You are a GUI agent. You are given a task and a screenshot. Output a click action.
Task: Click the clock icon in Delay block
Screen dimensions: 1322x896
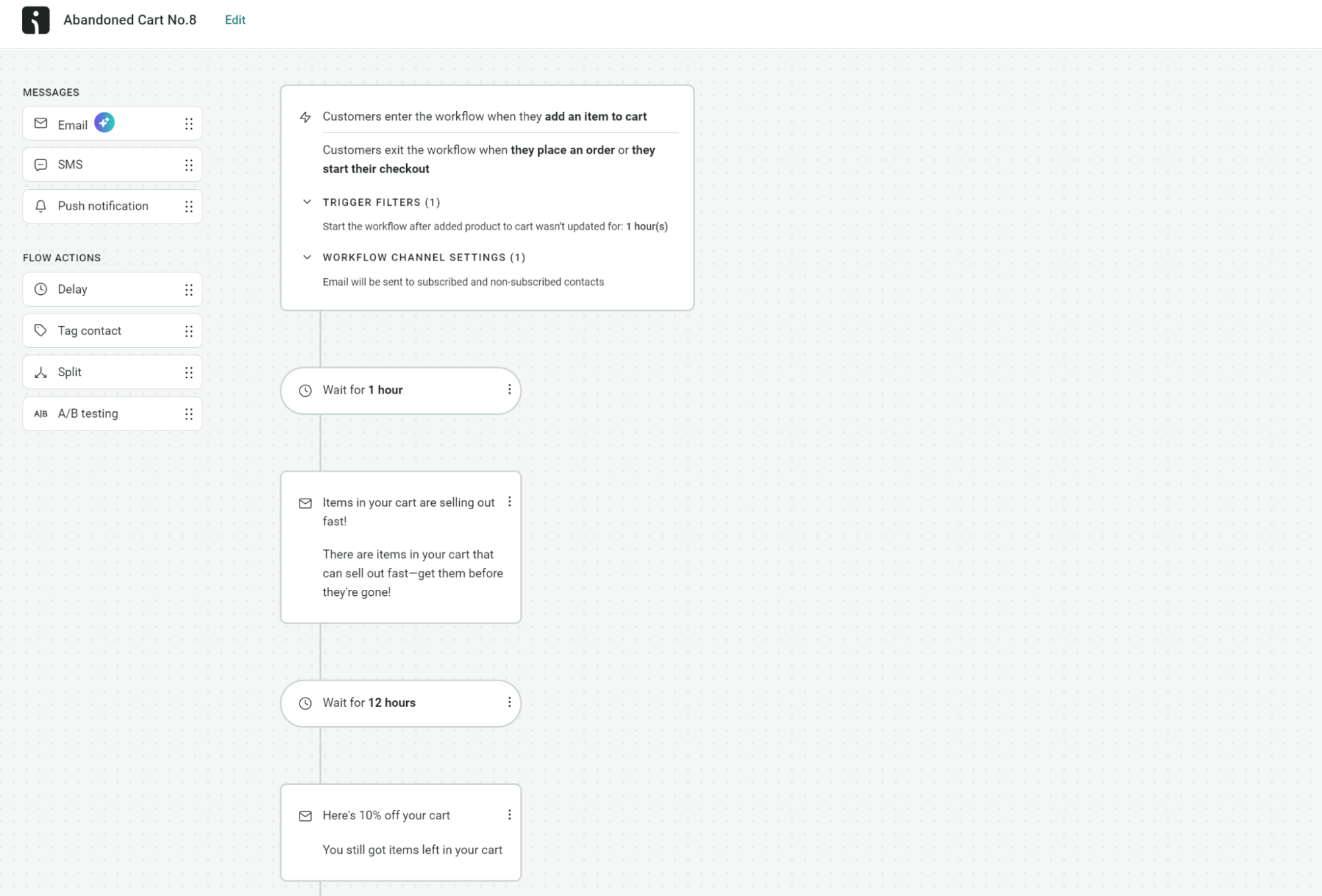[x=41, y=289]
